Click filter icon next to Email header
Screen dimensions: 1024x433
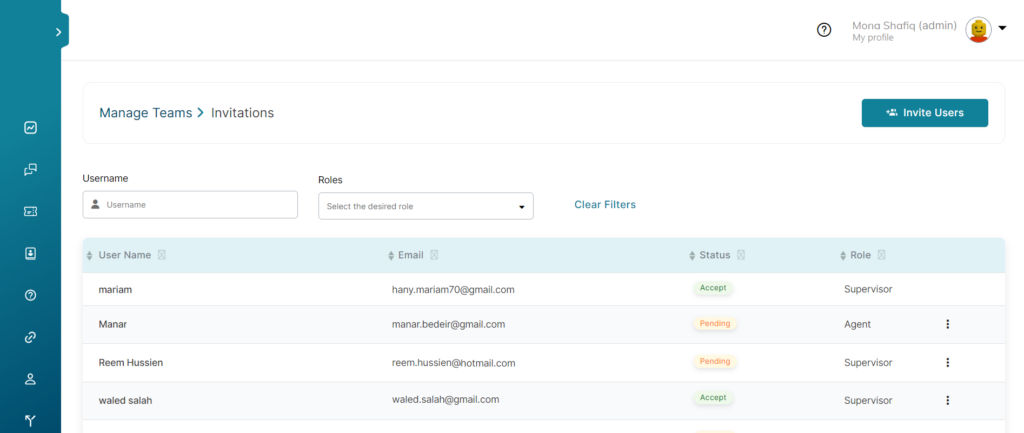[x=434, y=255]
